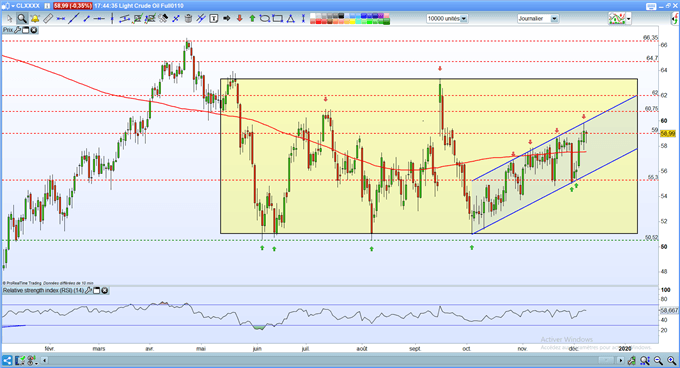Select the black right arrow tool
Image resolution: width=680 pixels, height=368 pixels.
point(226,19)
